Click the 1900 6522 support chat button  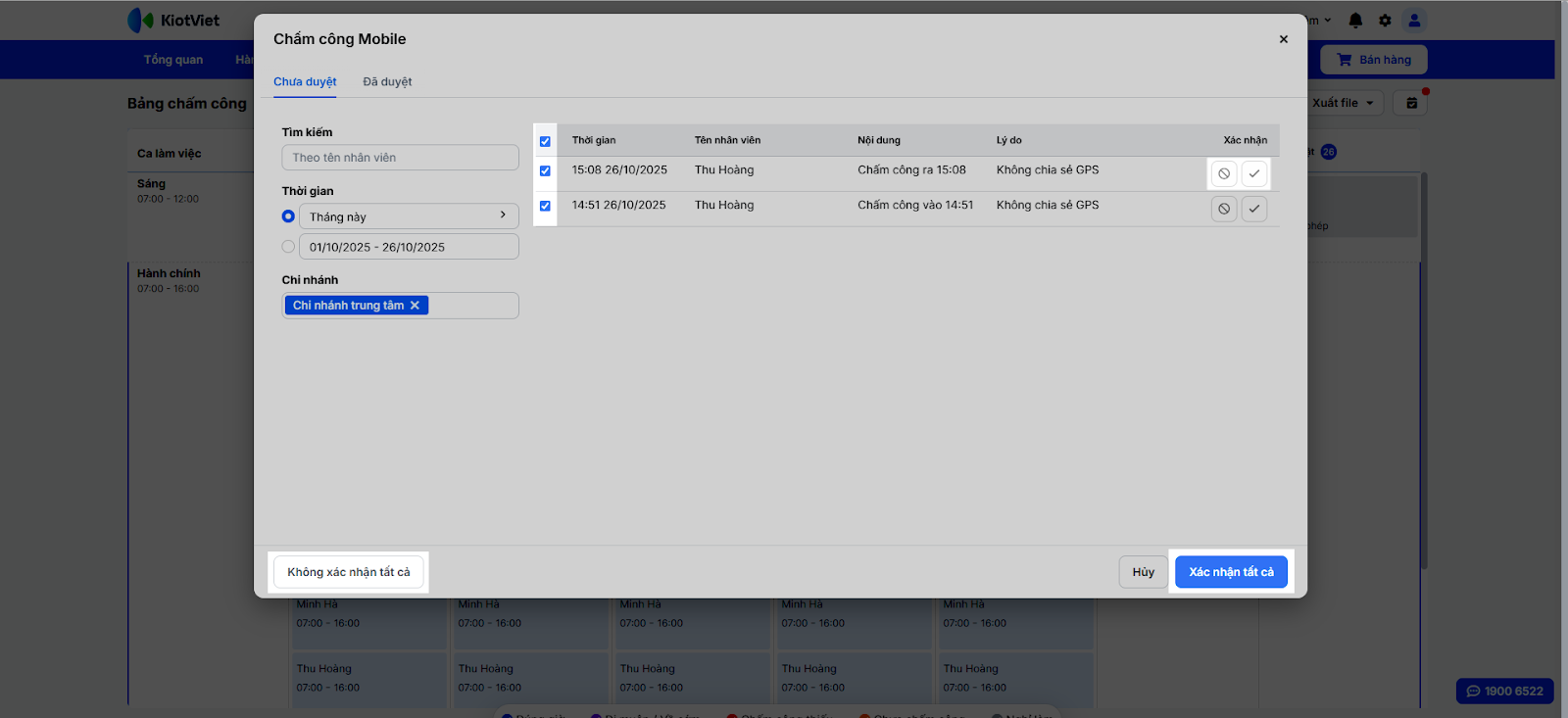coord(1505,691)
